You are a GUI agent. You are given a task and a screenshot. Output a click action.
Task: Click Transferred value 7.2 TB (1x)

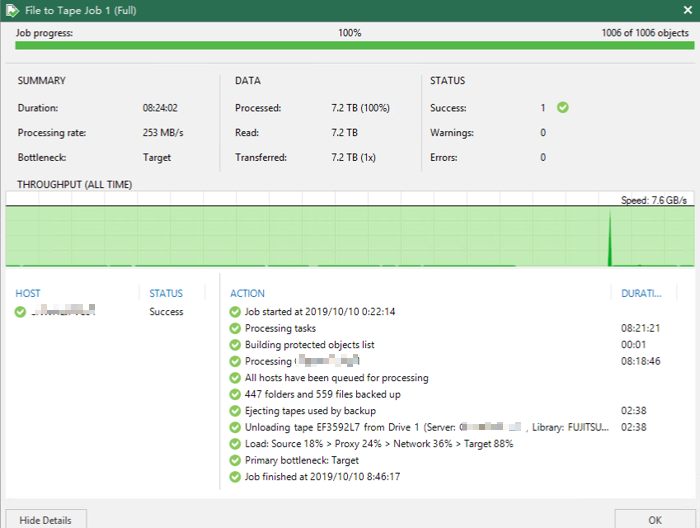point(353,158)
